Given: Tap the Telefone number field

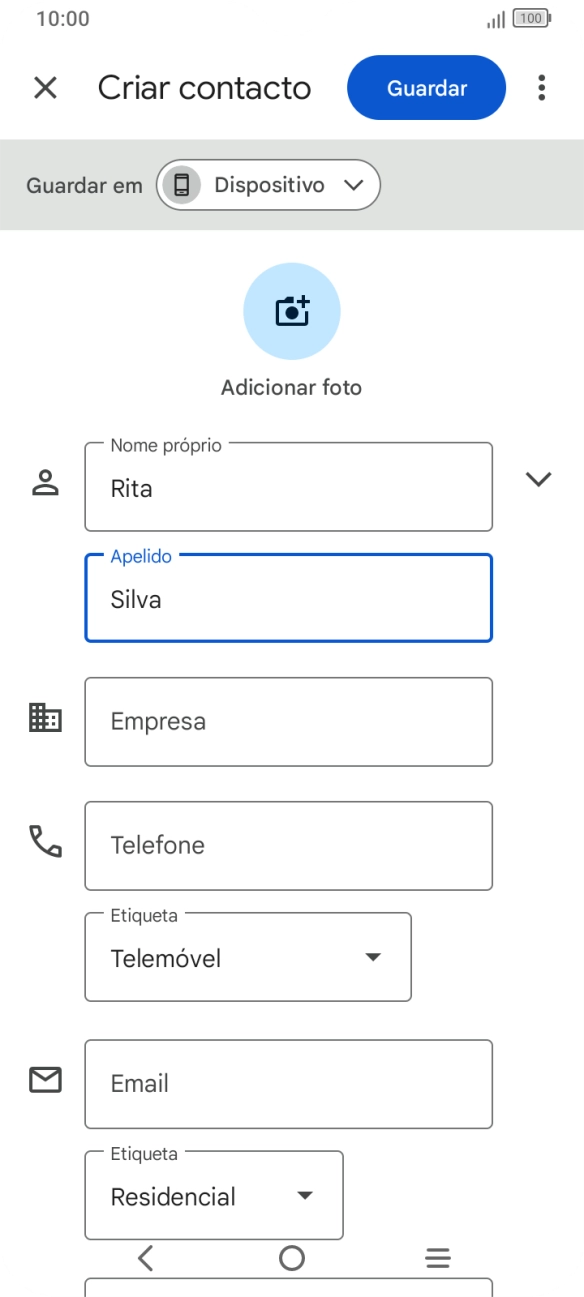Looking at the screenshot, I should pyautogui.click(x=288, y=845).
